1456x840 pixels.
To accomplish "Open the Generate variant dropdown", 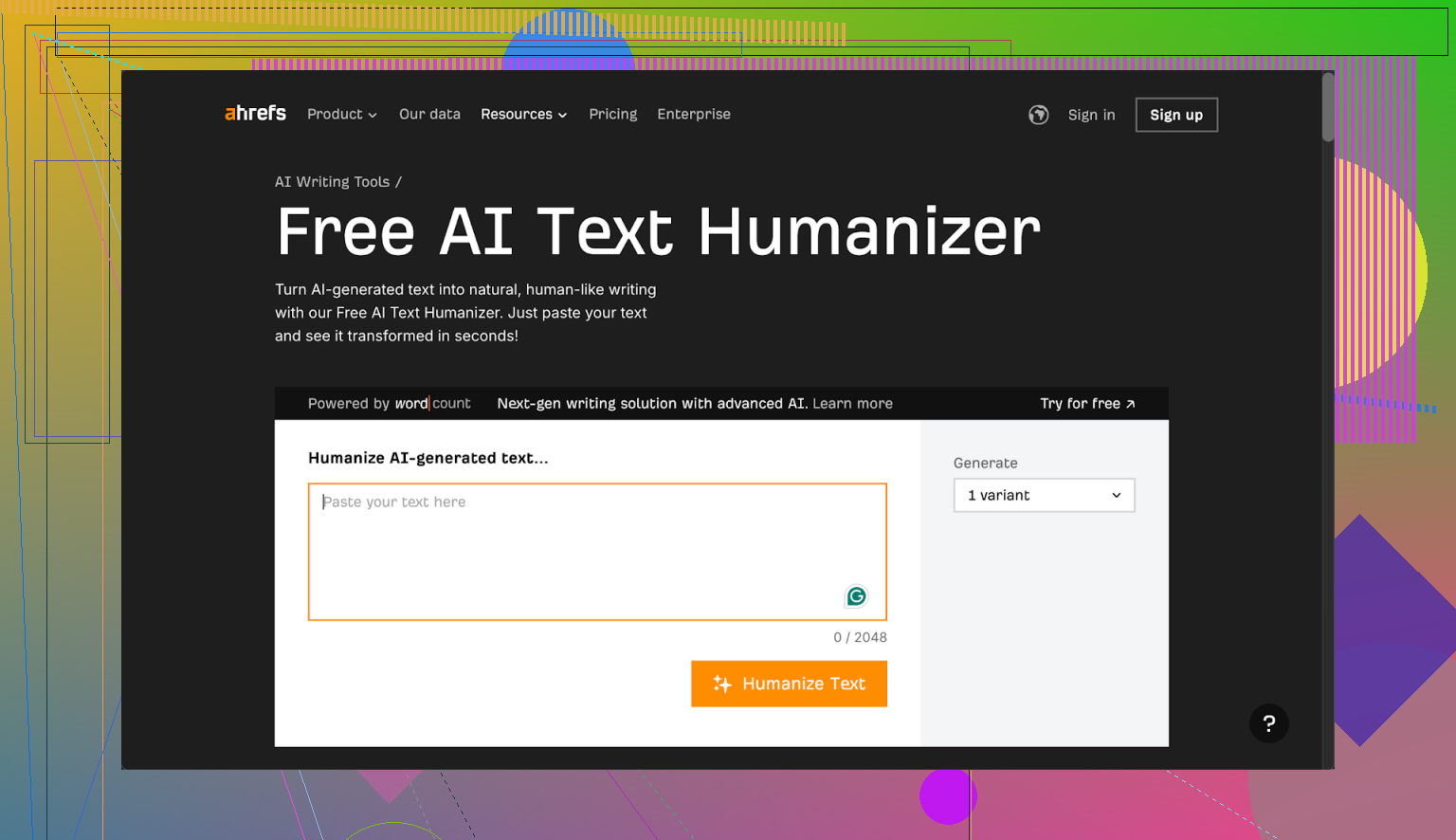I will pyautogui.click(x=1044, y=495).
